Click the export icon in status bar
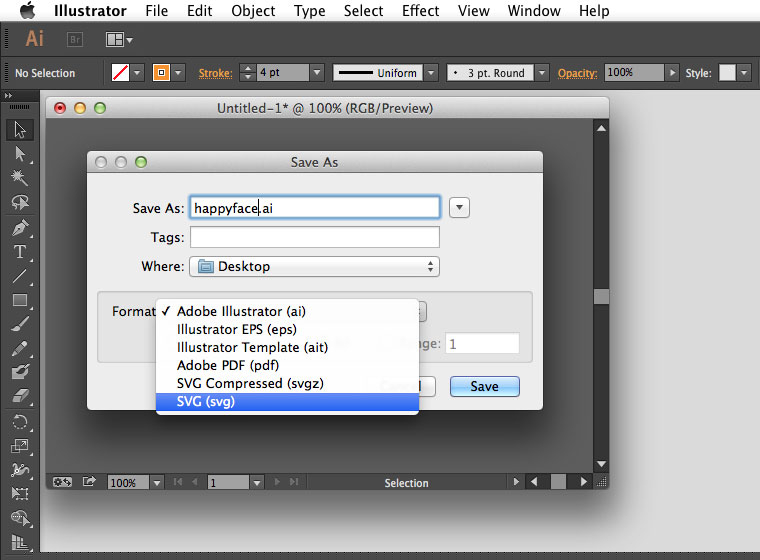 click(89, 481)
